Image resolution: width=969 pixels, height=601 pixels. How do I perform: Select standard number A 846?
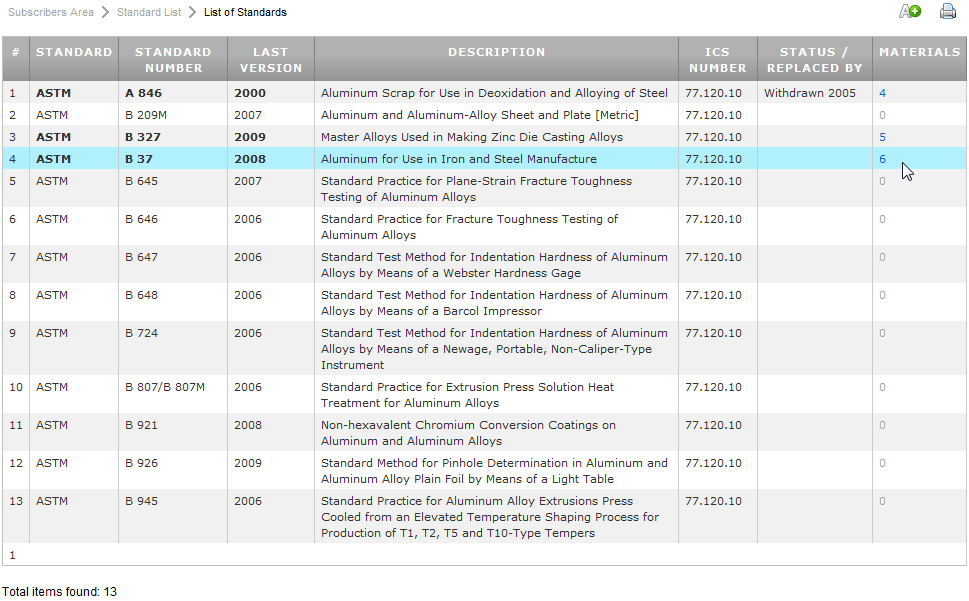143,93
